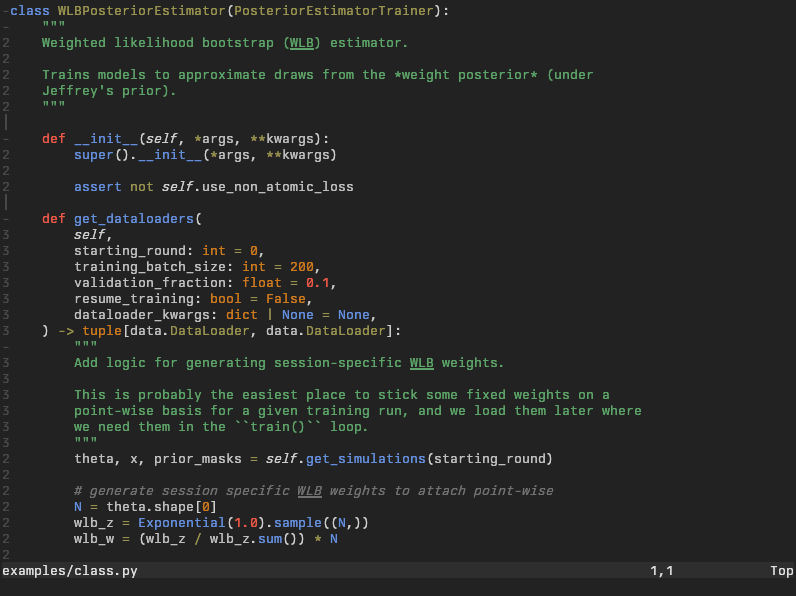
Task: Click the Top scroll position indicator
Action: pos(781,571)
